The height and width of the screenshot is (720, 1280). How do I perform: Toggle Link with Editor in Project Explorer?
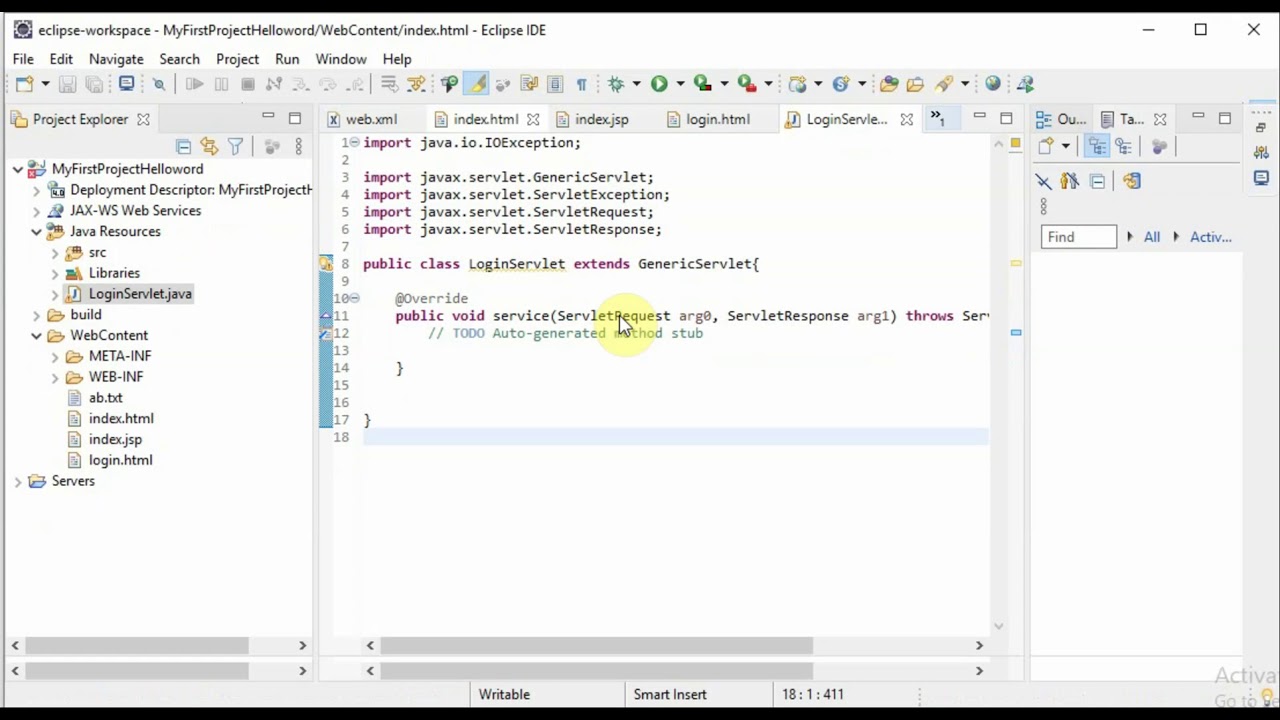tap(209, 147)
